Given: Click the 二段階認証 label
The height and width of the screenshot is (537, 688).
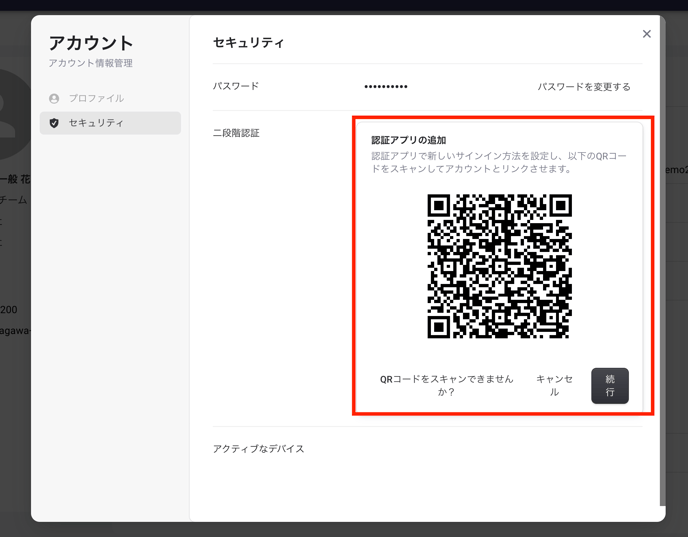Looking at the screenshot, I should pyautogui.click(x=236, y=133).
